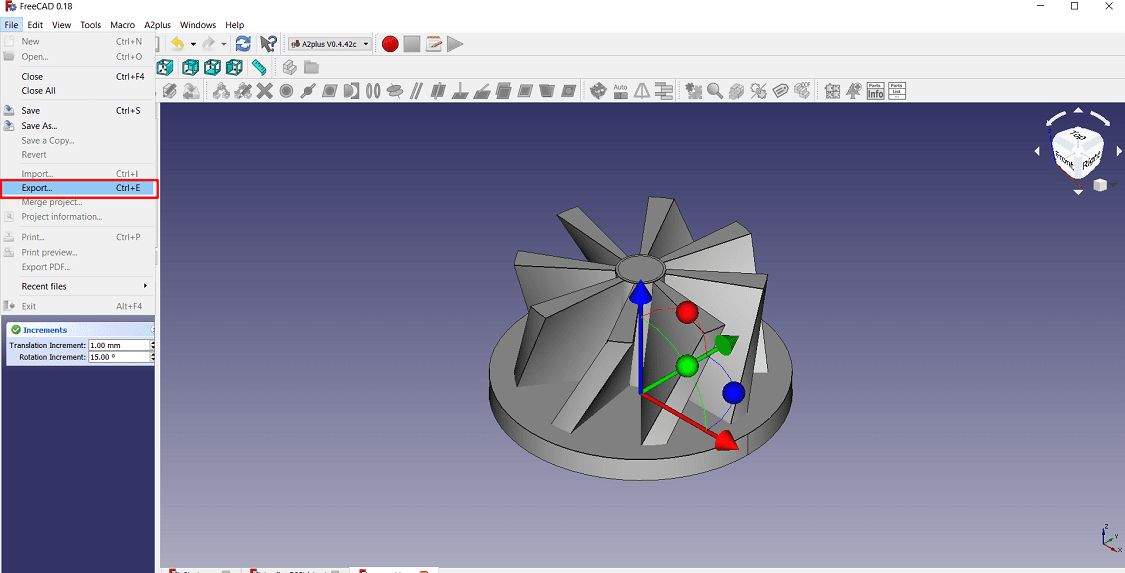
Task: Click the create group folder icon
Action: coord(311,67)
